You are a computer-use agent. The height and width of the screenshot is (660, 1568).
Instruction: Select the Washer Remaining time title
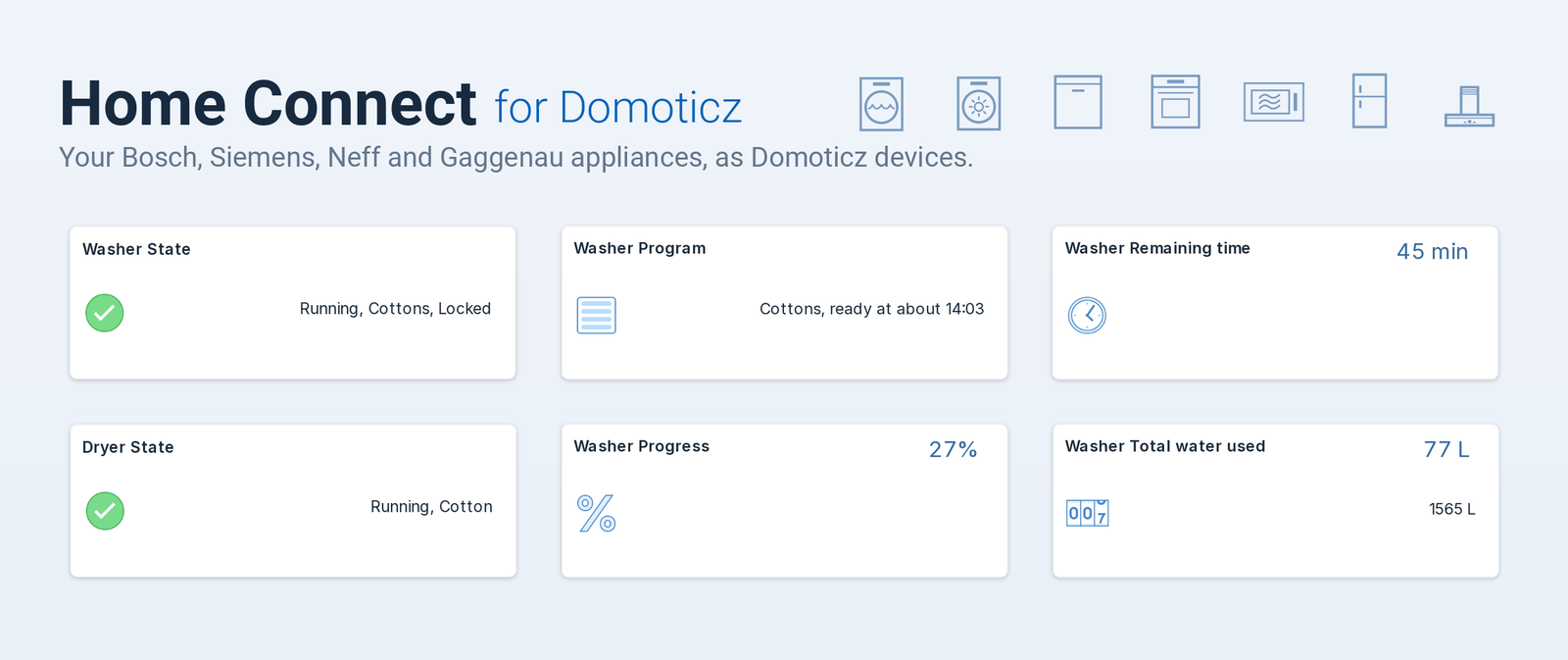tap(1157, 249)
